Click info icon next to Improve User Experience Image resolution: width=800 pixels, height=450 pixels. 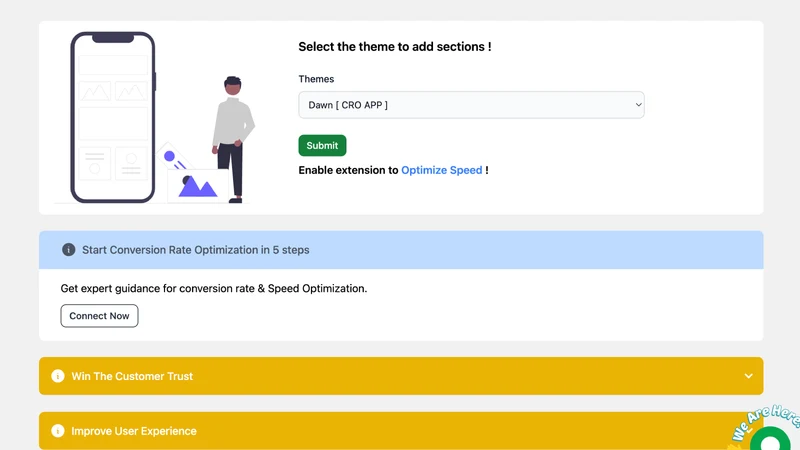tap(58, 431)
